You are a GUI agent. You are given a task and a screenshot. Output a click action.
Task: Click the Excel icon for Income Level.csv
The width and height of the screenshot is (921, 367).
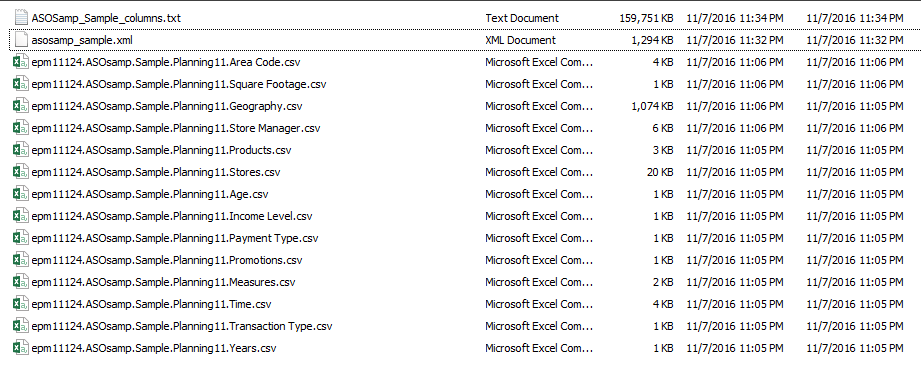tap(21, 216)
